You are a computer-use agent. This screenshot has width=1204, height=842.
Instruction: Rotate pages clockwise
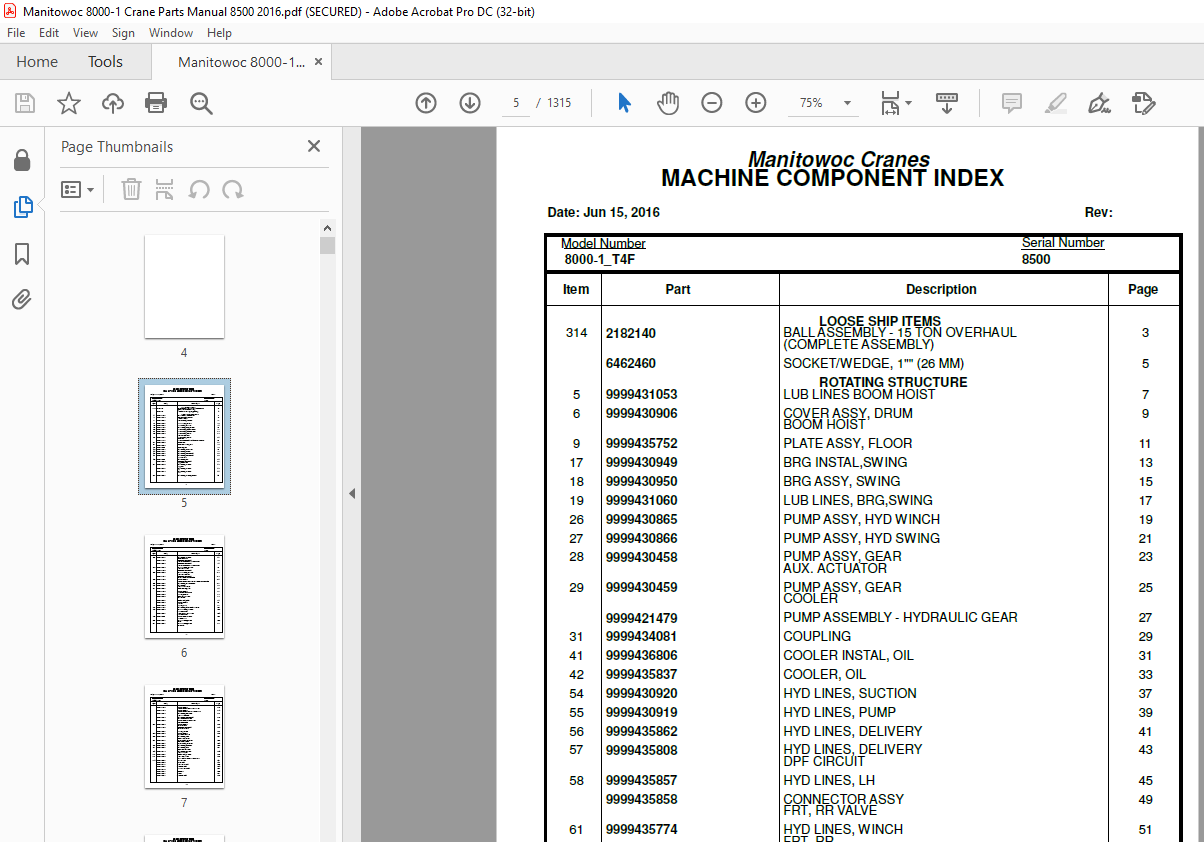(x=233, y=189)
